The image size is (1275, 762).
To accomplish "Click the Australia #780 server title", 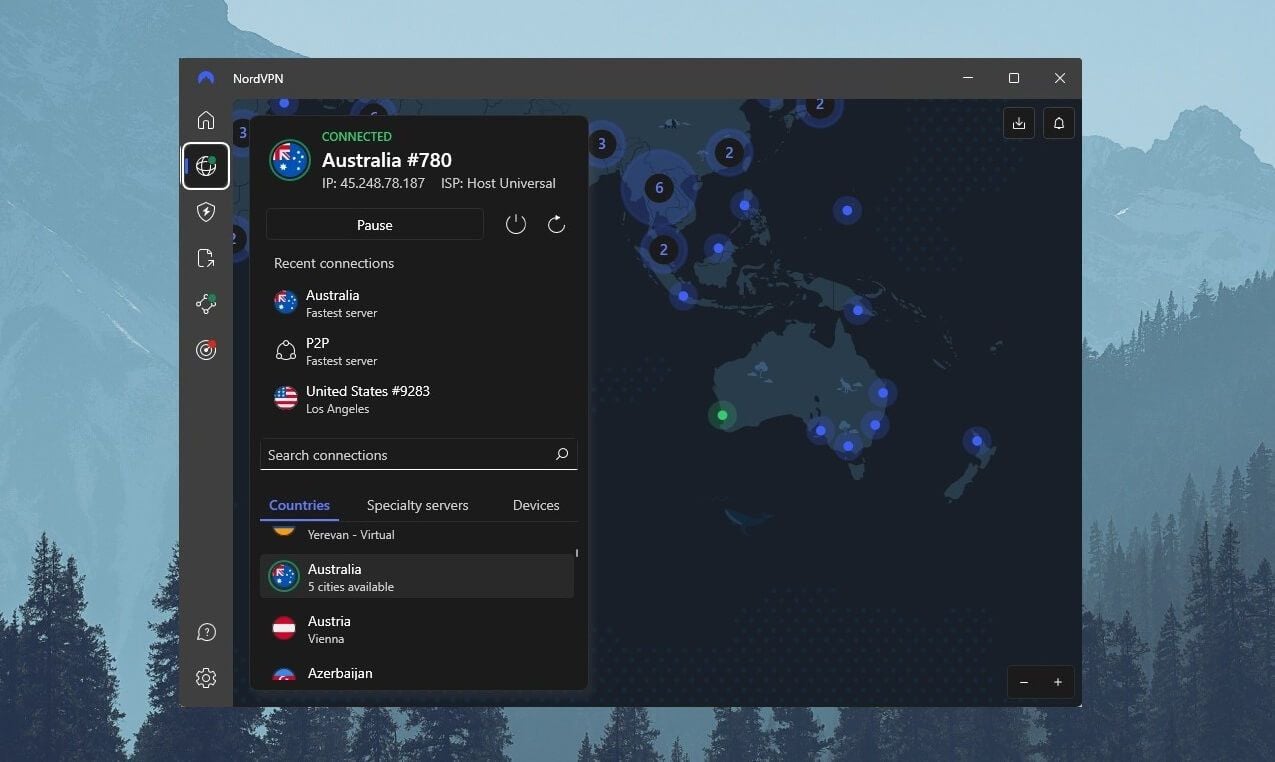I will point(387,160).
